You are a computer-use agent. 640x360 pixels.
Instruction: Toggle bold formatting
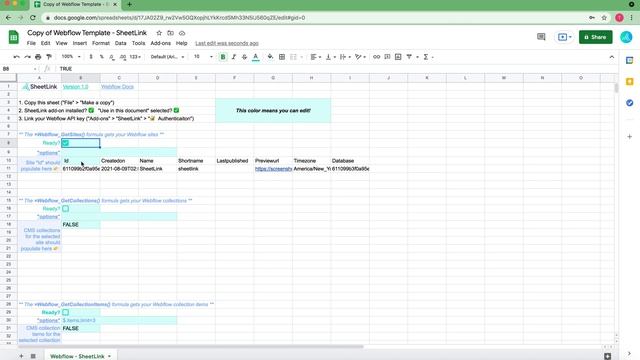(223, 57)
